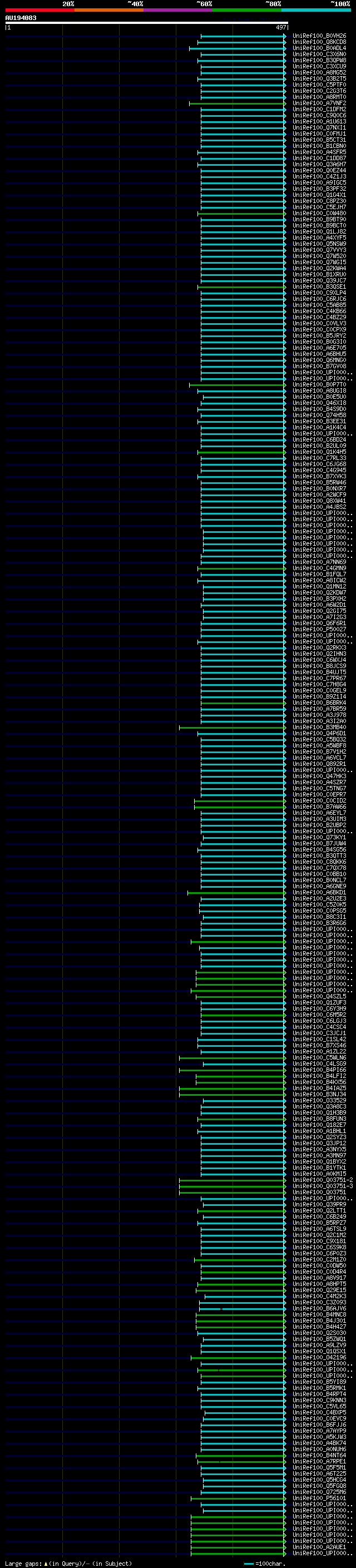This screenshot has height=1568, width=356.
Task: Select label UniRef100_Q892R1
Action: coord(319,764)
